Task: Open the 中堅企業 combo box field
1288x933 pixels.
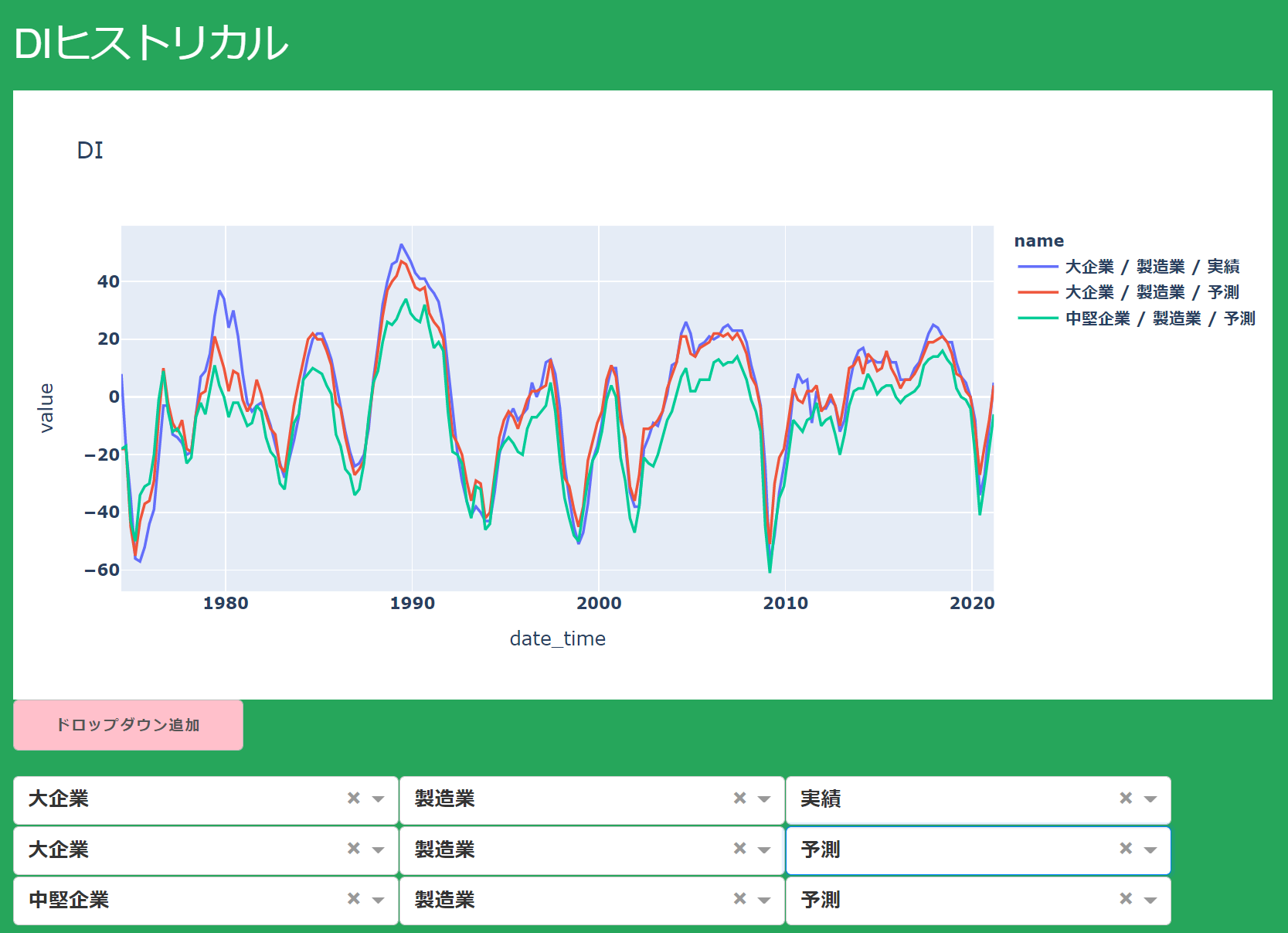Action: (206, 900)
